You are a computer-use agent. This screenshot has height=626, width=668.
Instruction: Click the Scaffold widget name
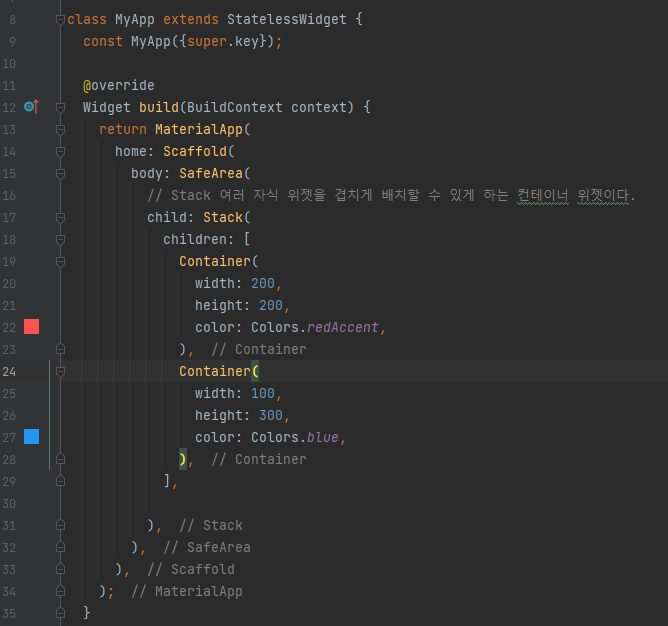[x=195, y=152]
